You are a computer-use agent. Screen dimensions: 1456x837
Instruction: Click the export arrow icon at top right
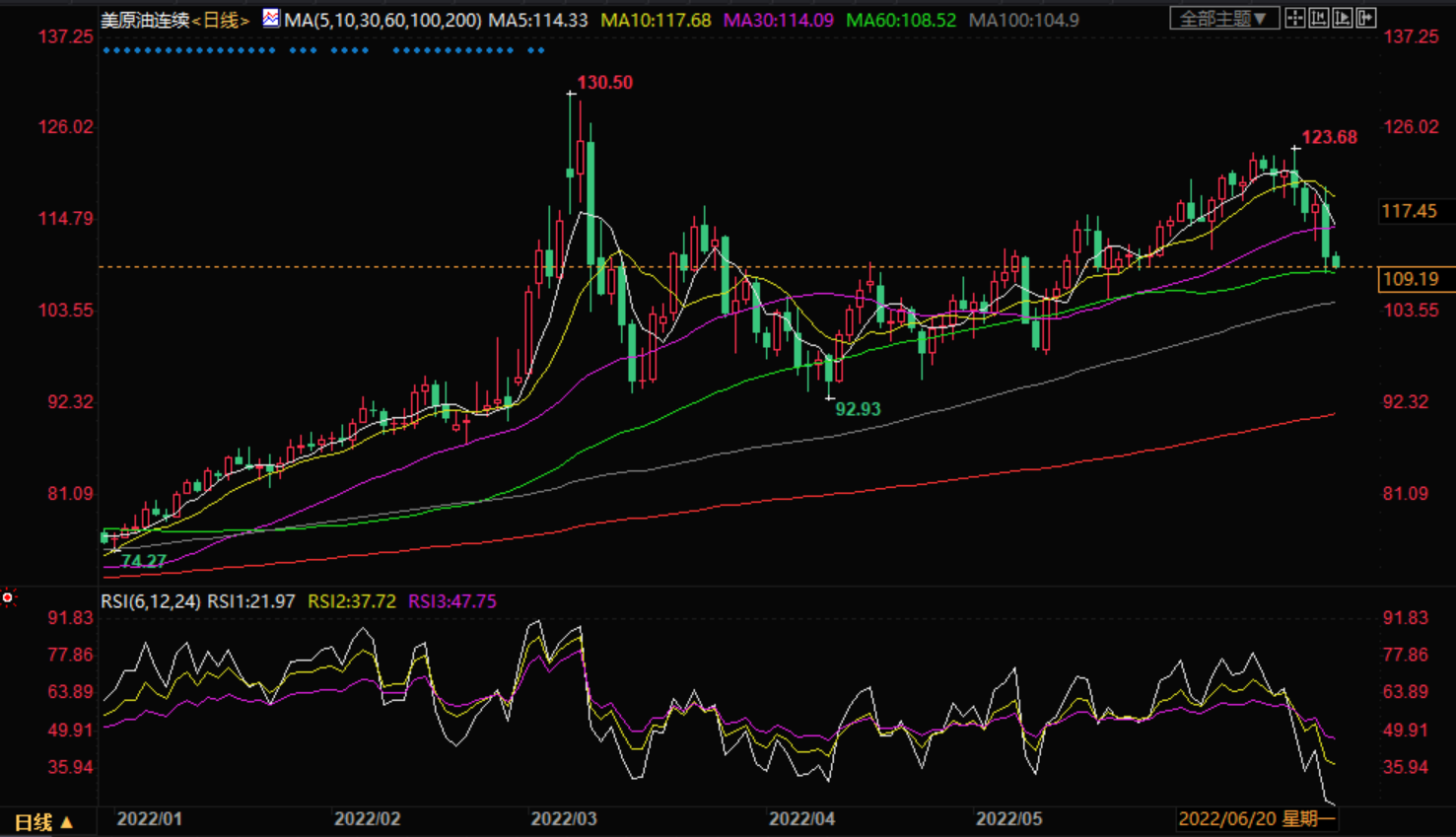coord(1366,18)
